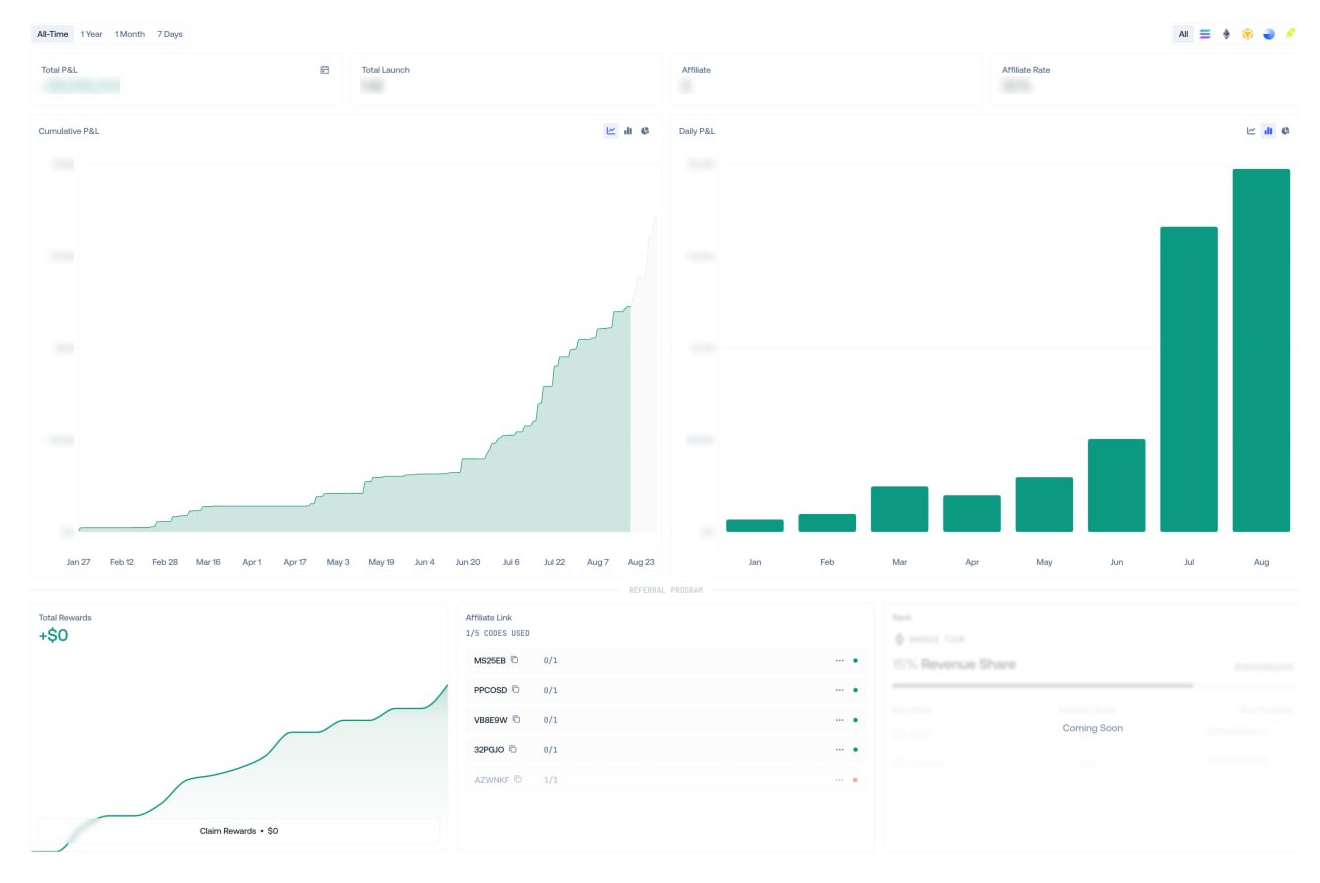Image resolution: width=1320 pixels, height=883 pixels.
Task: Select the Cumulative P&L line chart toggle
Action: tap(611, 131)
